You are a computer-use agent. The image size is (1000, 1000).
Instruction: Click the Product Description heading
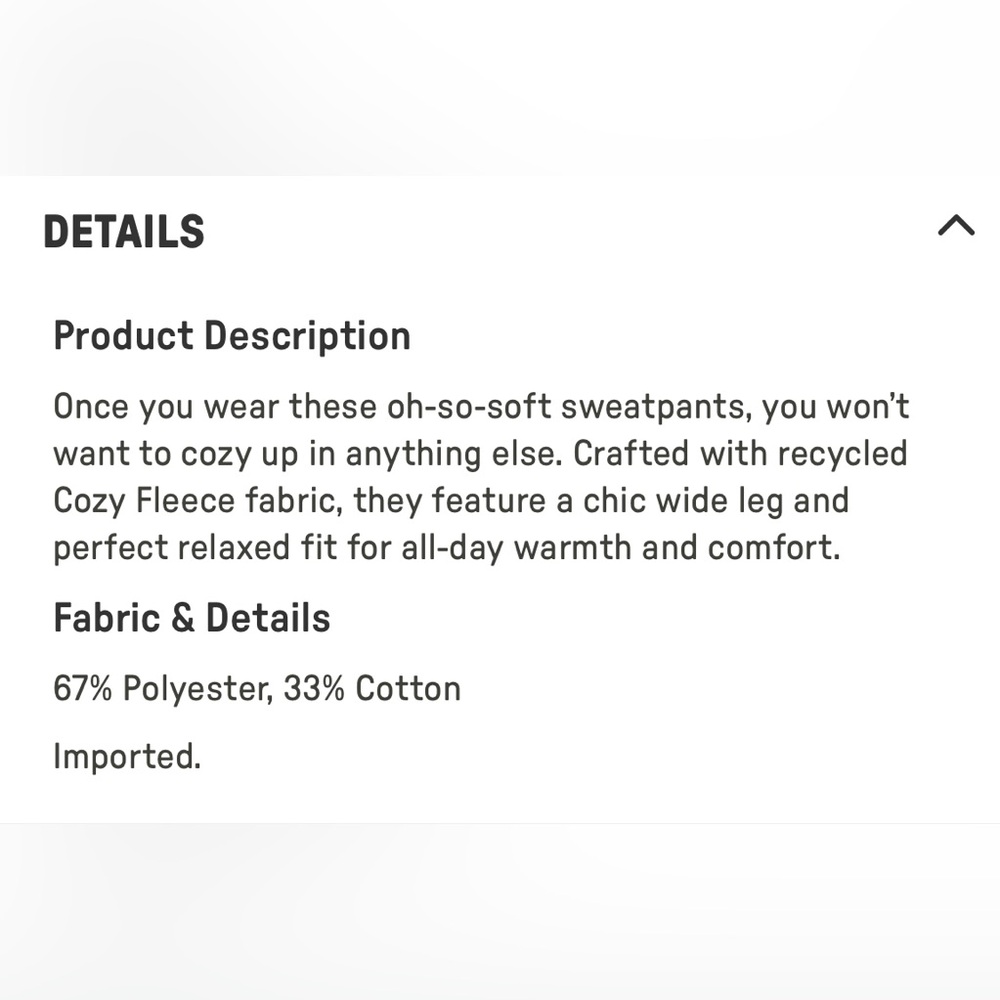pyautogui.click(x=232, y=336)
